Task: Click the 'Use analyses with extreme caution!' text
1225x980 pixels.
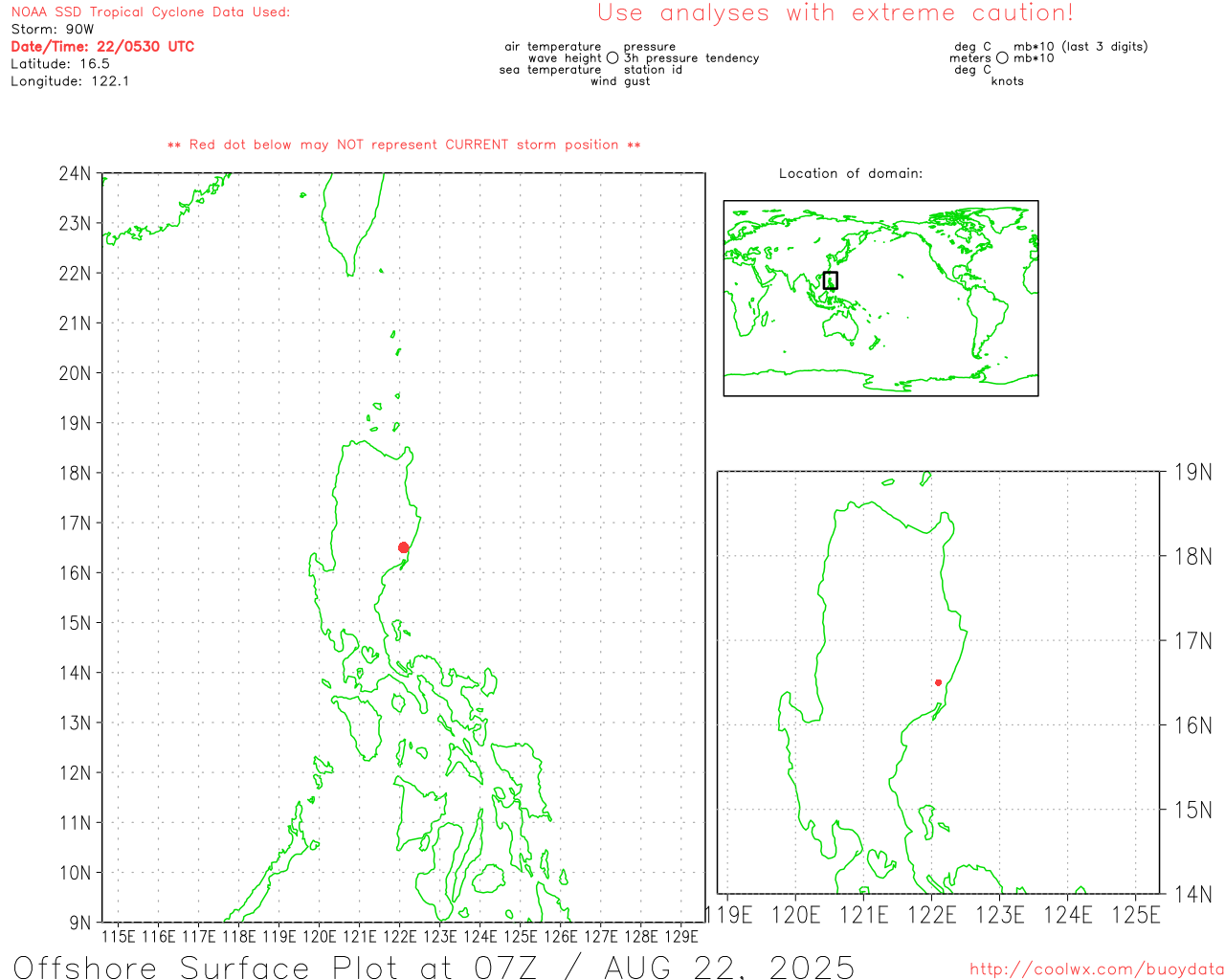Action: (835, 13)
